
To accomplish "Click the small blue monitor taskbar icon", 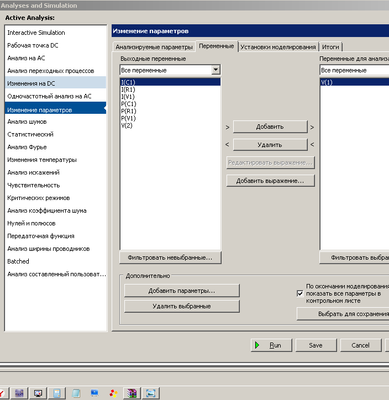I will coord(95,393).
